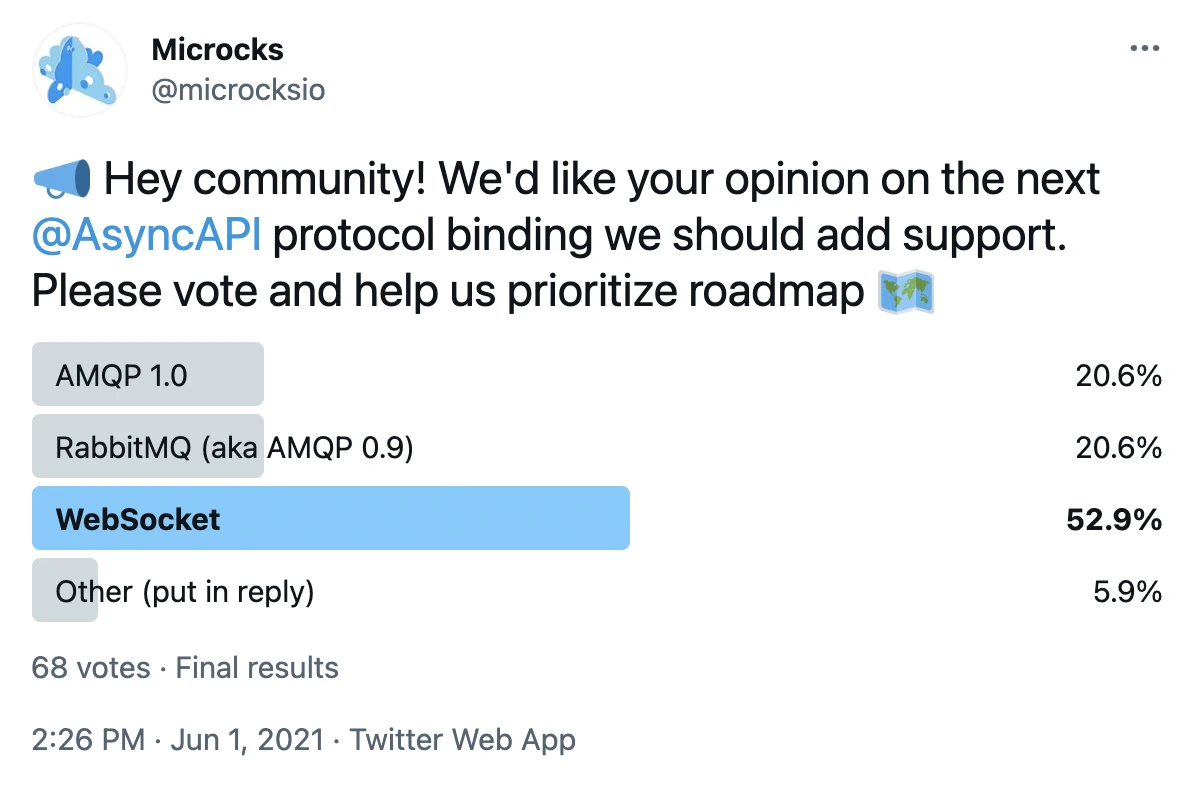Click the Final results label
The image size is (1196, 788).
click(257, 668)
